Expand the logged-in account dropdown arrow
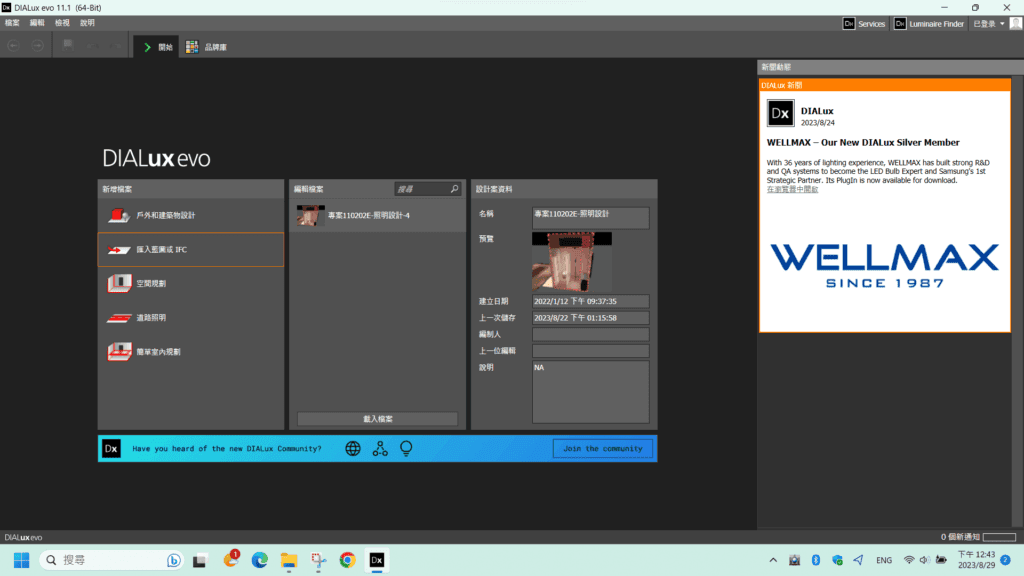 pos(1002,24)
